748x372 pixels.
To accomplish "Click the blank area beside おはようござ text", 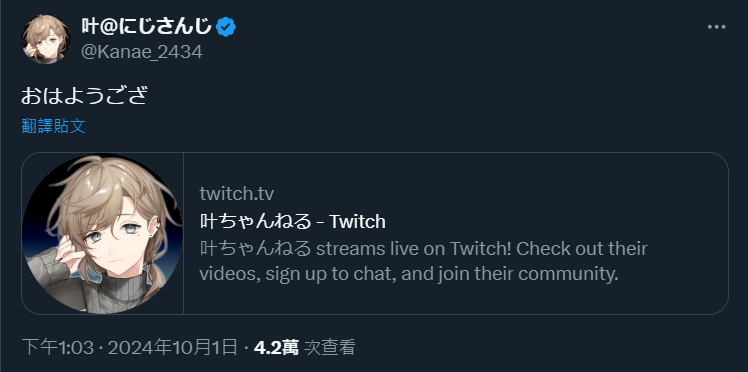I will pyautogui.click(x=429, y=95).
